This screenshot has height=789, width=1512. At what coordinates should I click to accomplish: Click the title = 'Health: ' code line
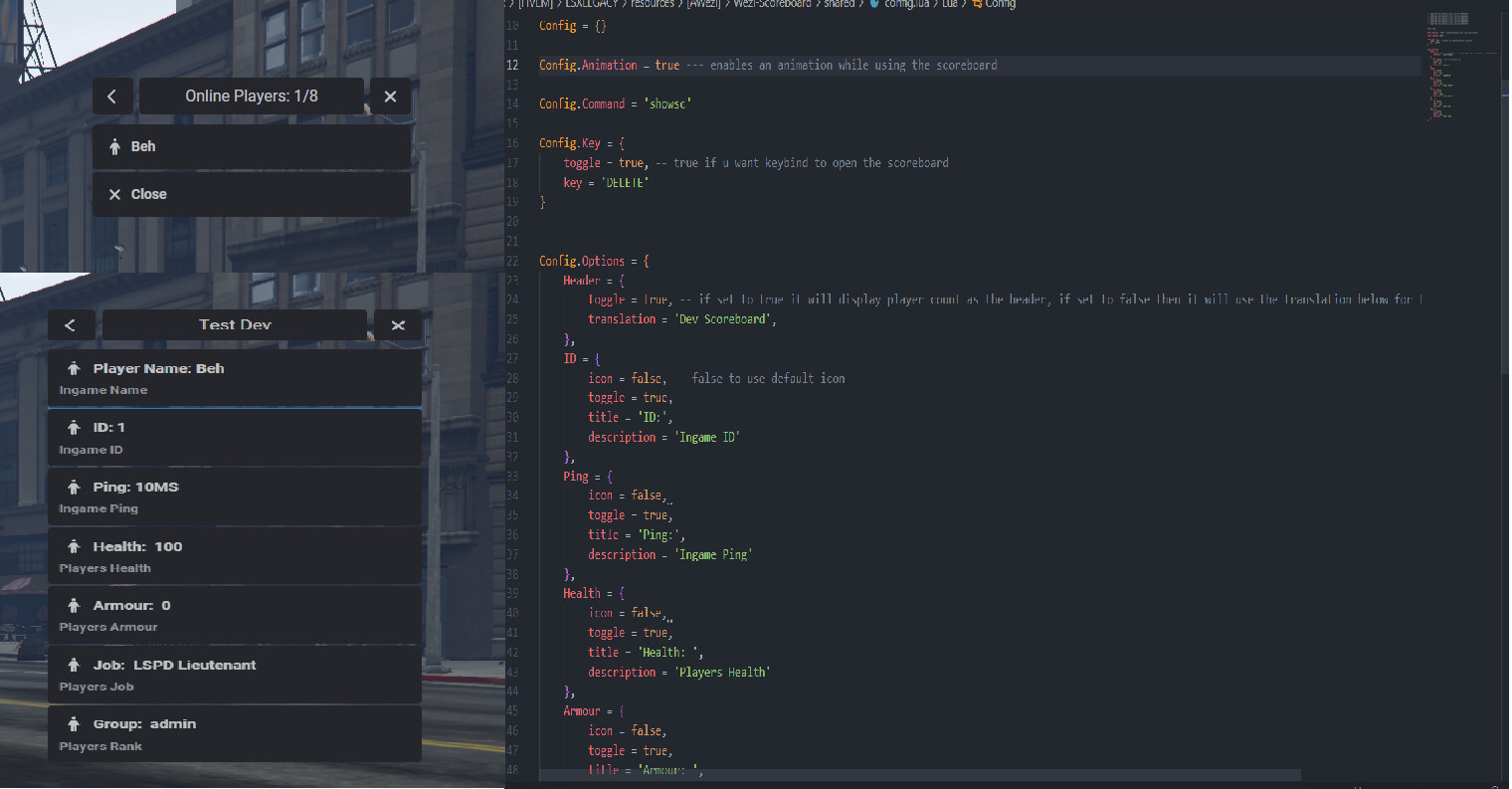coord(646,653)
